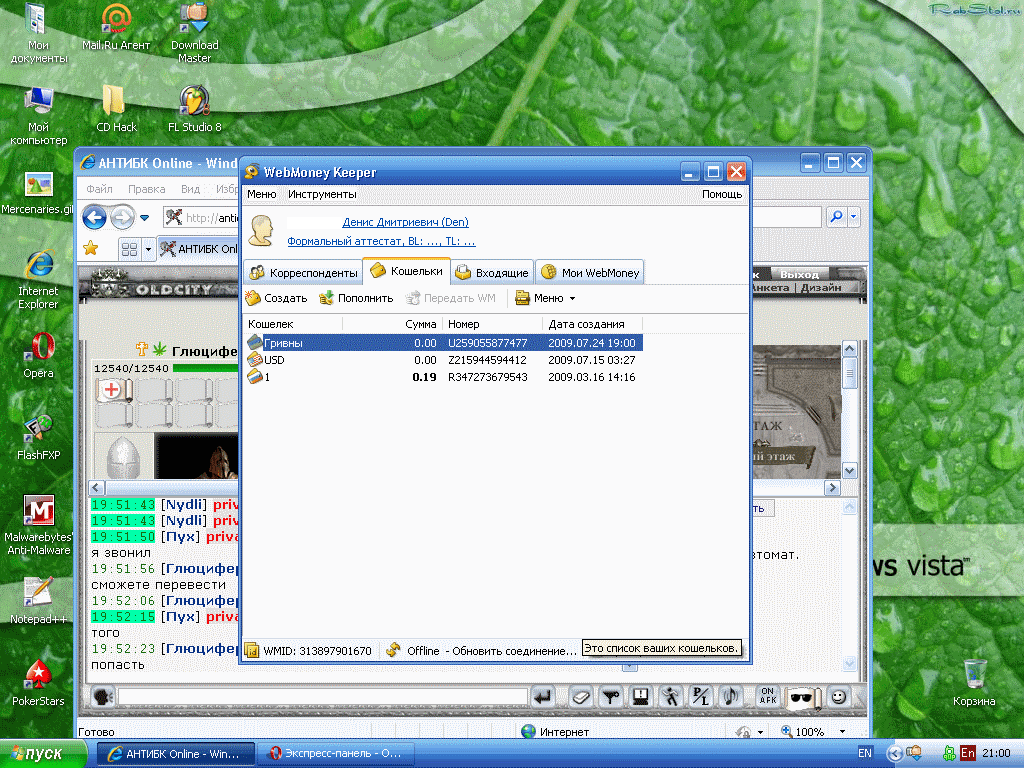Click the IE search magnifier button
This screenshot has height=768, width=1024.
pyautogui.click(x=836, y=217)
